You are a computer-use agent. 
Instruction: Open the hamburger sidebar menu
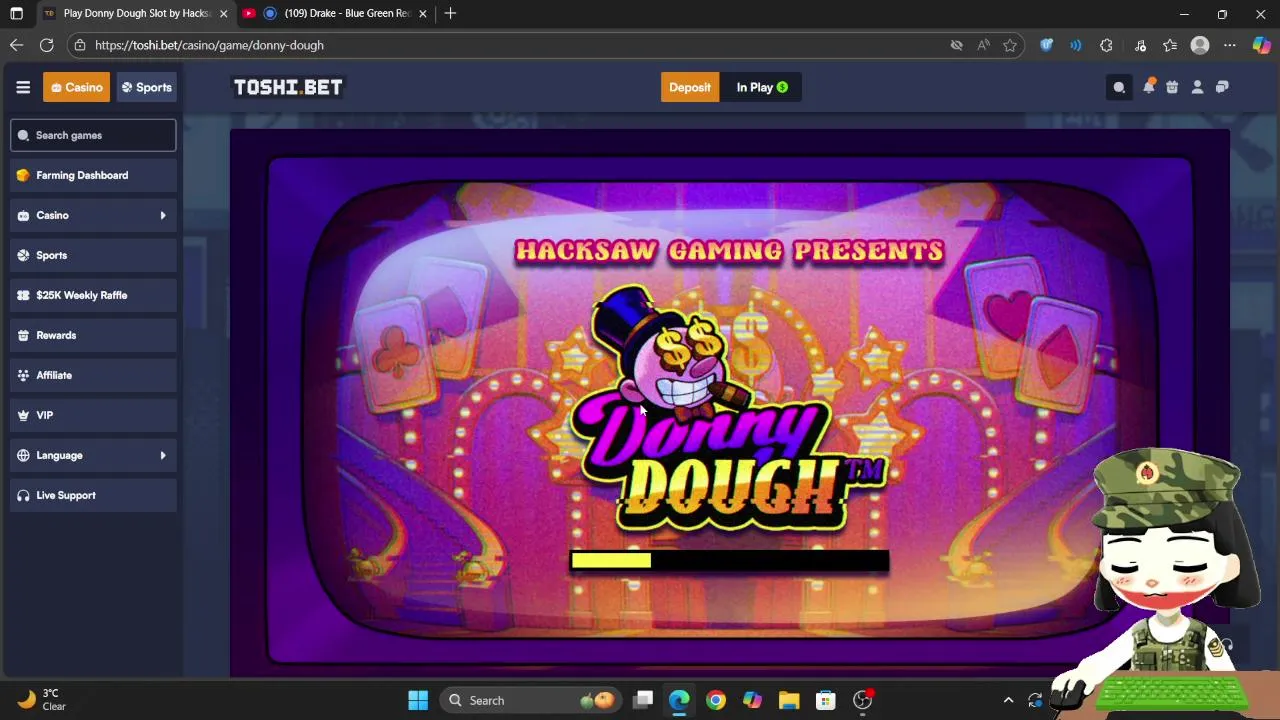point(23,87)
